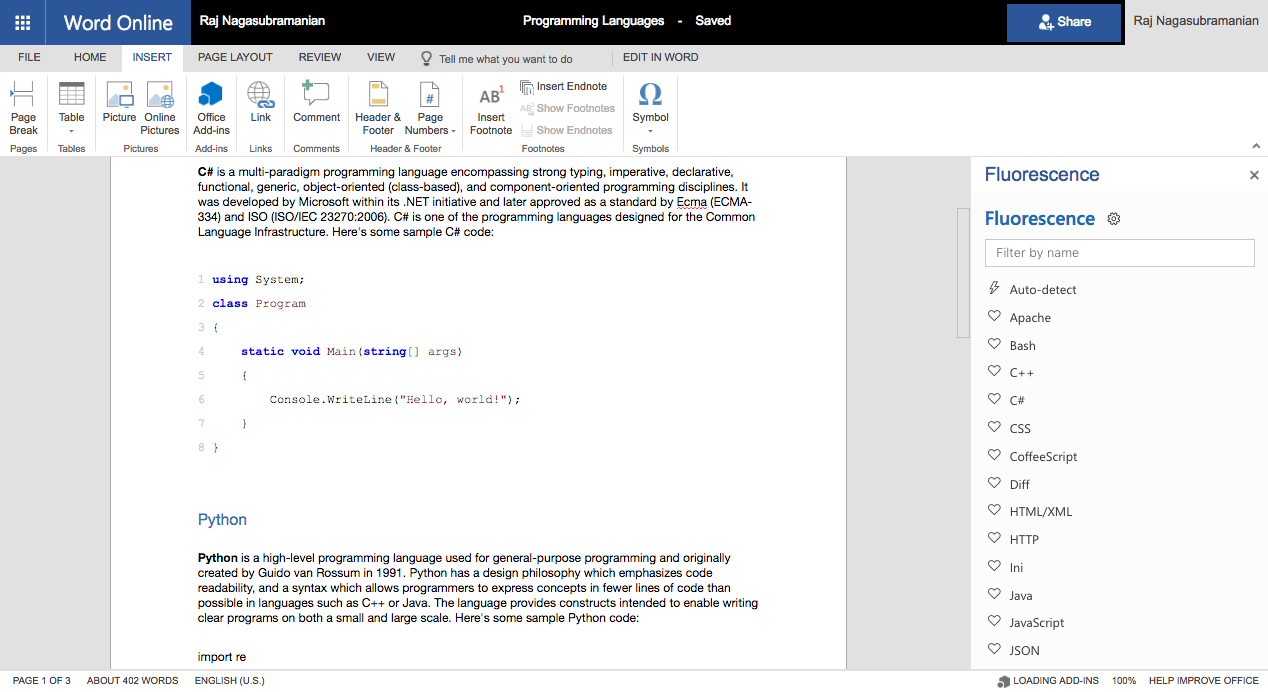The image size is (1268, 692).
Task: Click ABOUT 402 WORDS count
Action: pos(132,681)
